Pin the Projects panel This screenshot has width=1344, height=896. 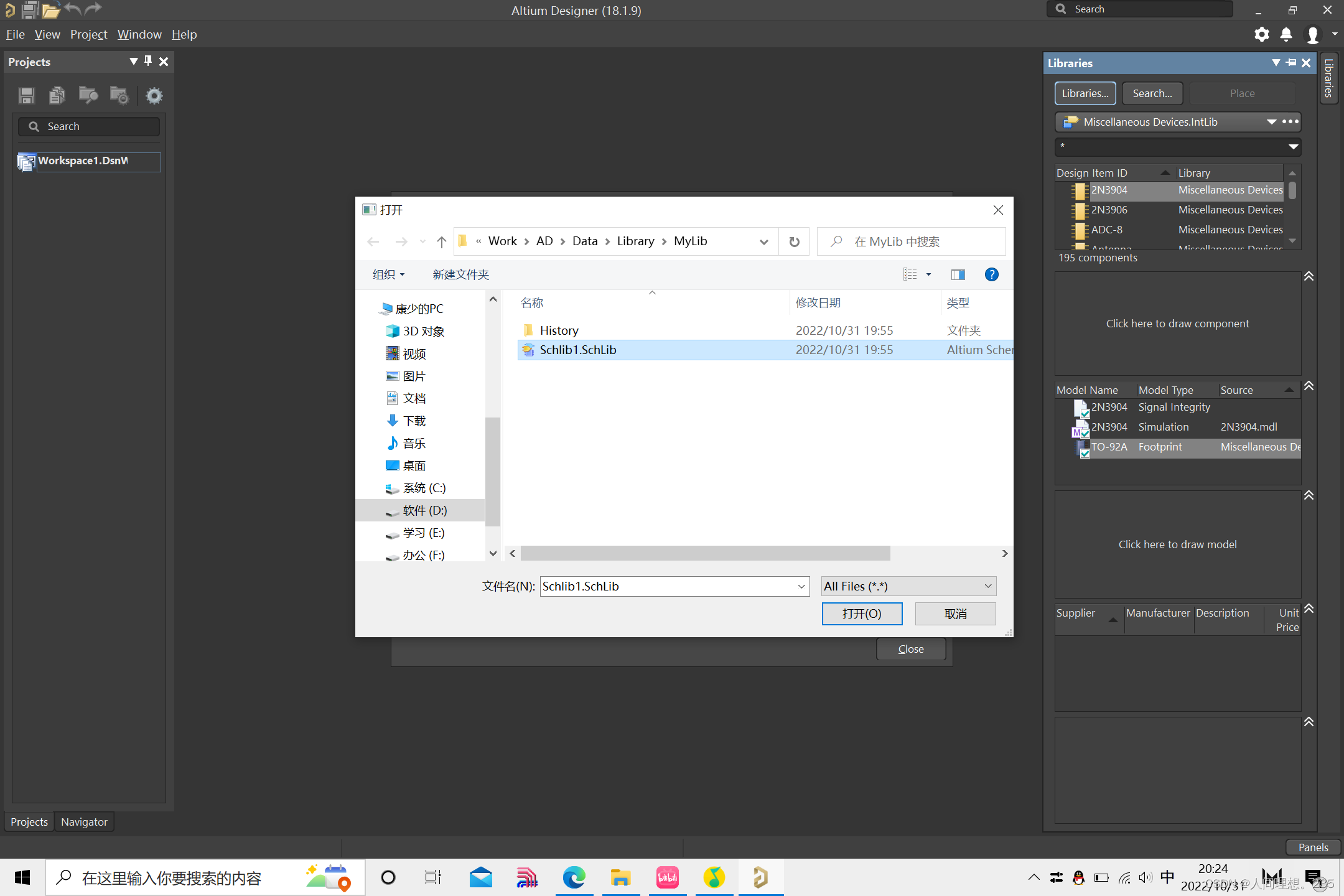(148, 61)
